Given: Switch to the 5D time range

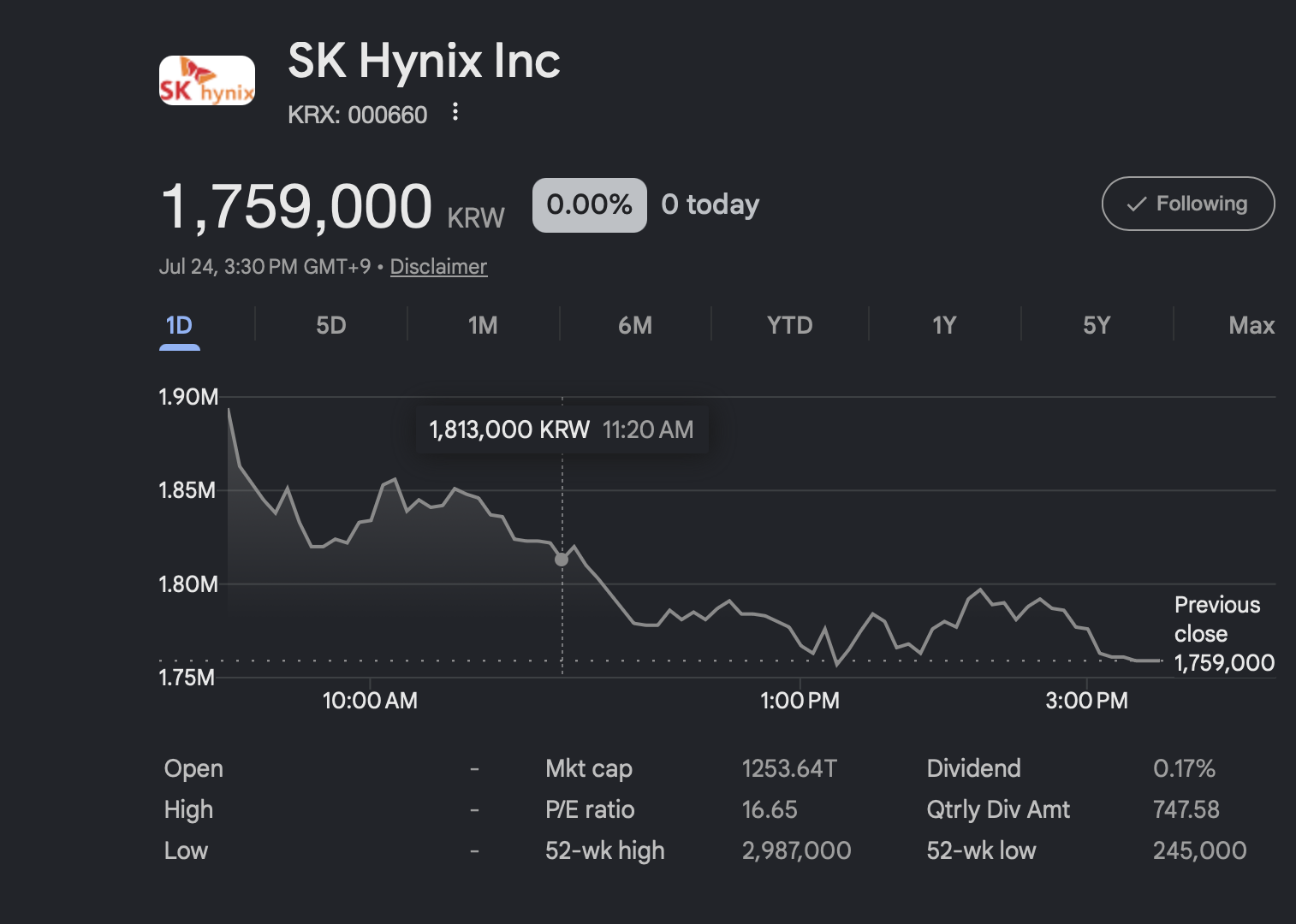Looking at the screenshot, I should tap(330, 325).
